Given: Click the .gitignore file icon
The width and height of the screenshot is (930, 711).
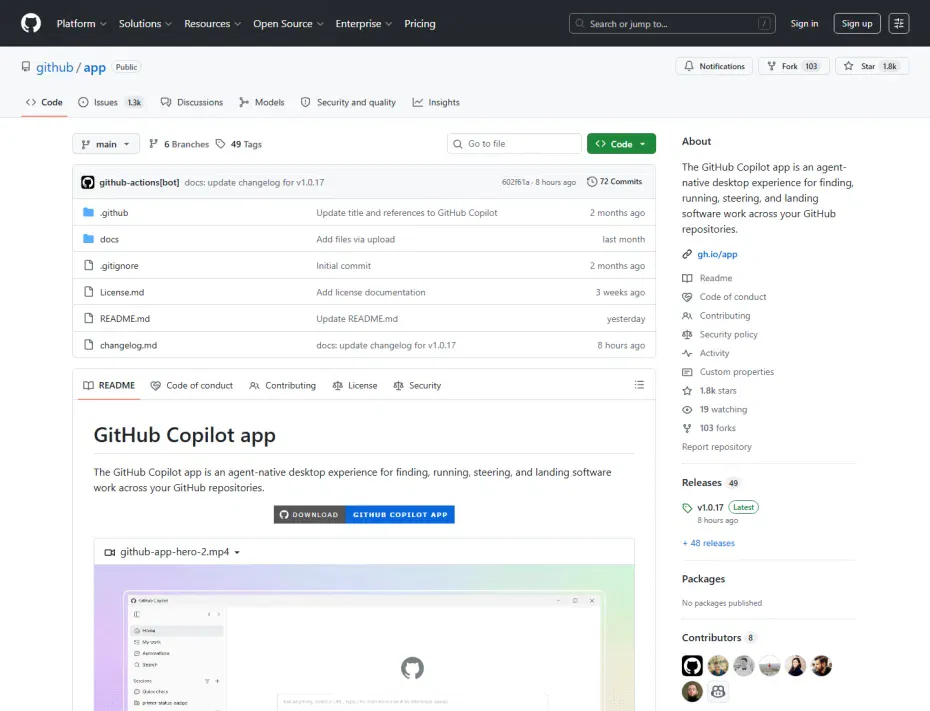Looking at the screenshot, I should point(88,265).
